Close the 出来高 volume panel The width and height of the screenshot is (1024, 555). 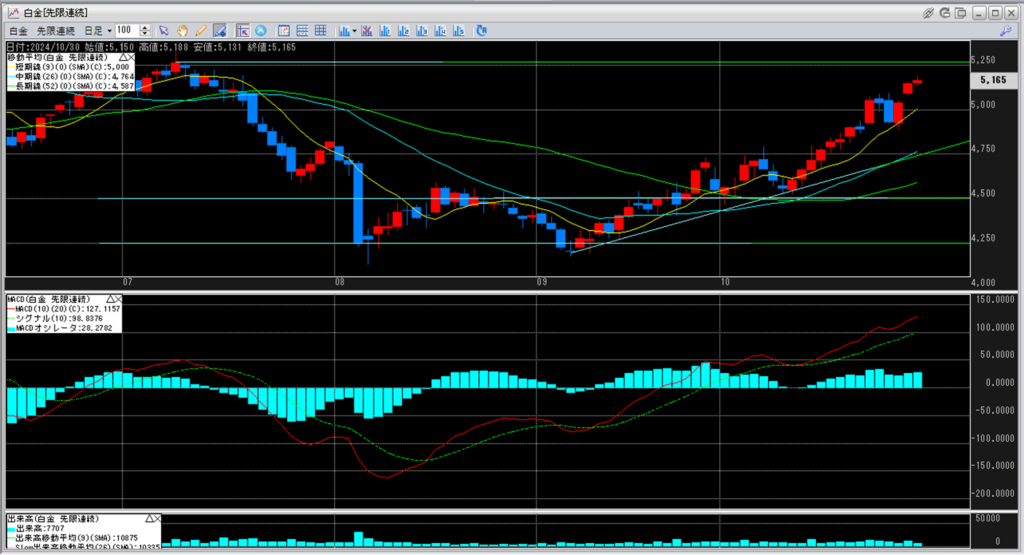click(x=155, y=519)
